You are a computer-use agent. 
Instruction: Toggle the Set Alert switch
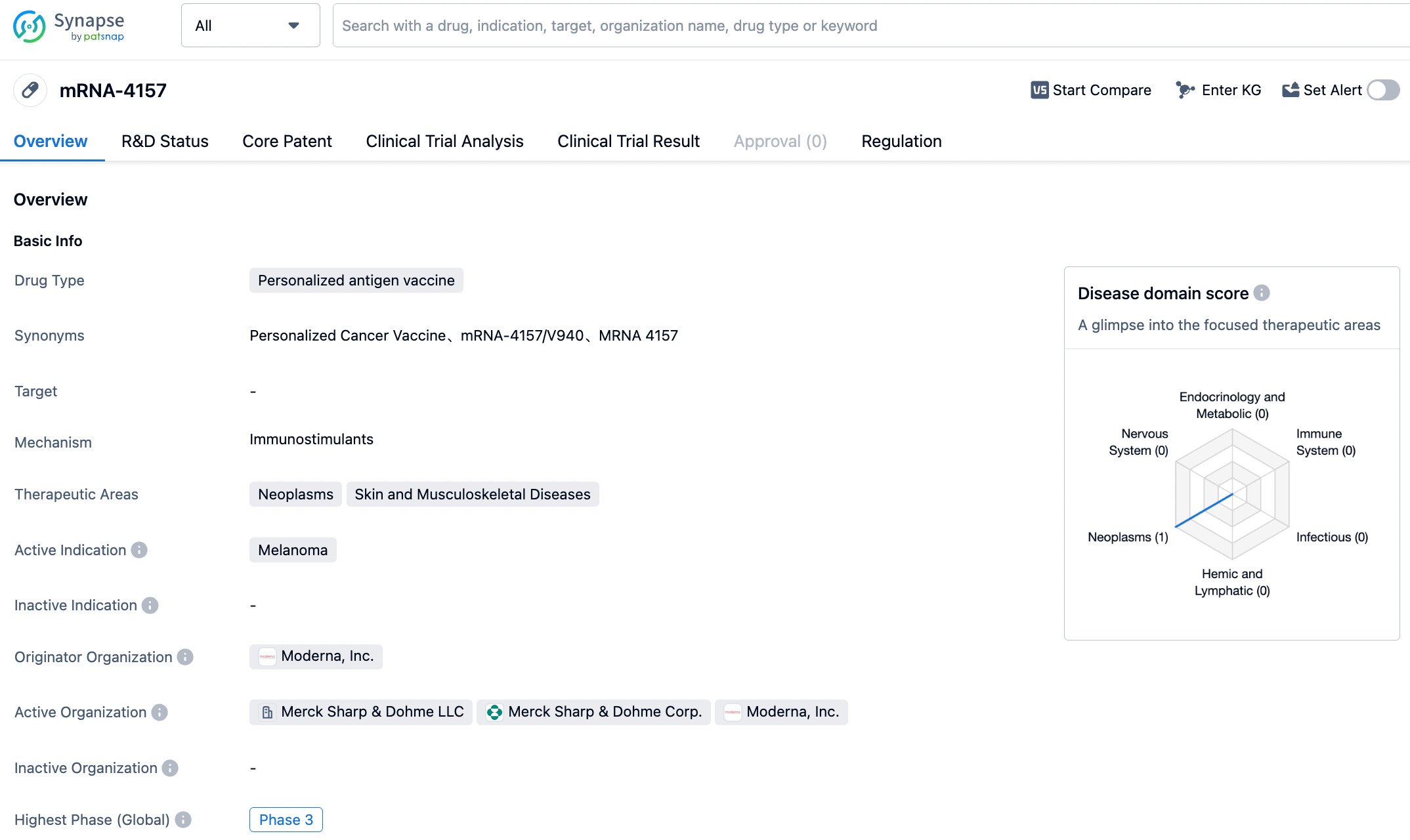click(1383, 90)
